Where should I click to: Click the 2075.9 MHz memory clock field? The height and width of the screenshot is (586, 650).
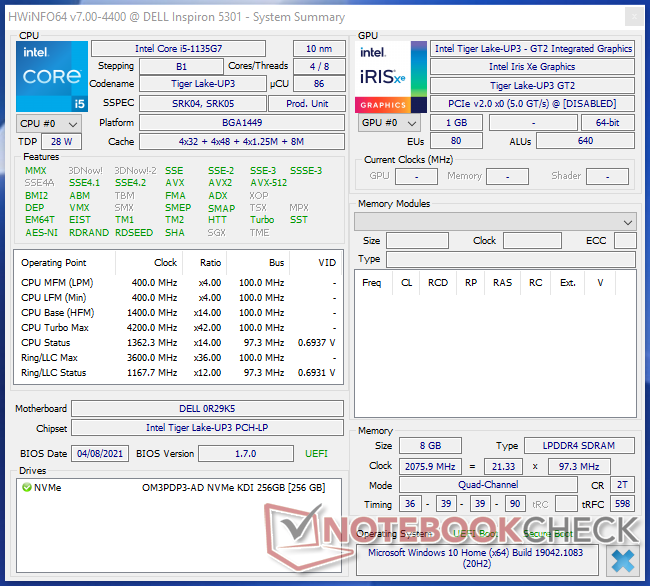point(430,467)
